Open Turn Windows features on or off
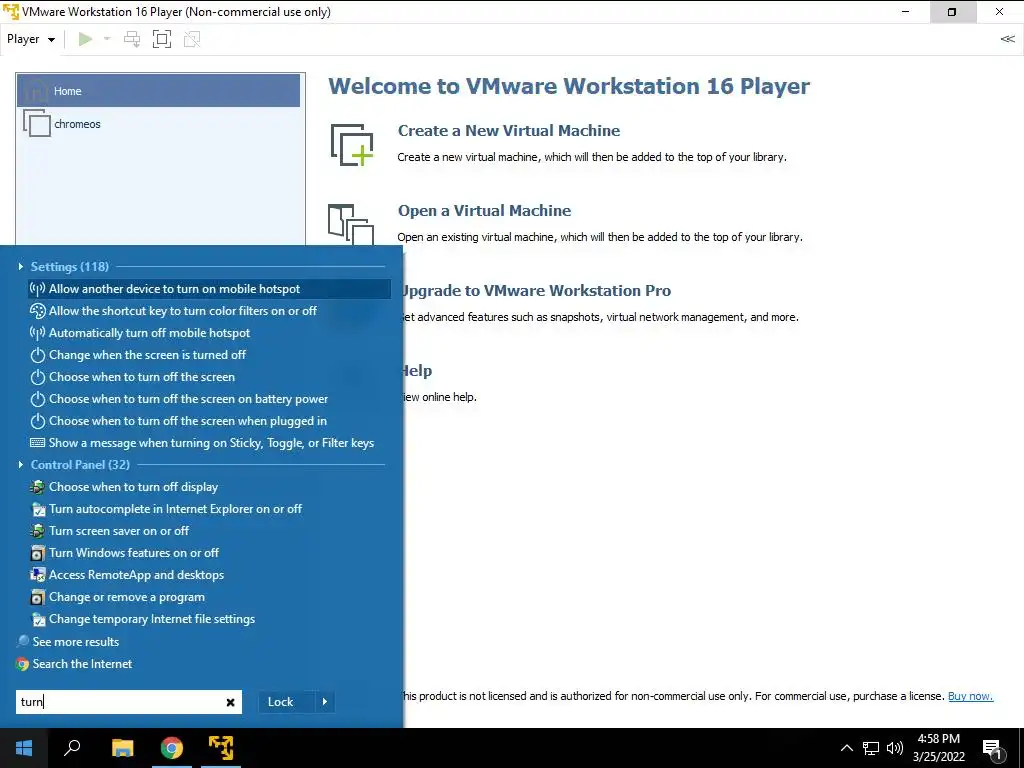The height and width of the screenshot is (768, 1024). click(209, 553)
